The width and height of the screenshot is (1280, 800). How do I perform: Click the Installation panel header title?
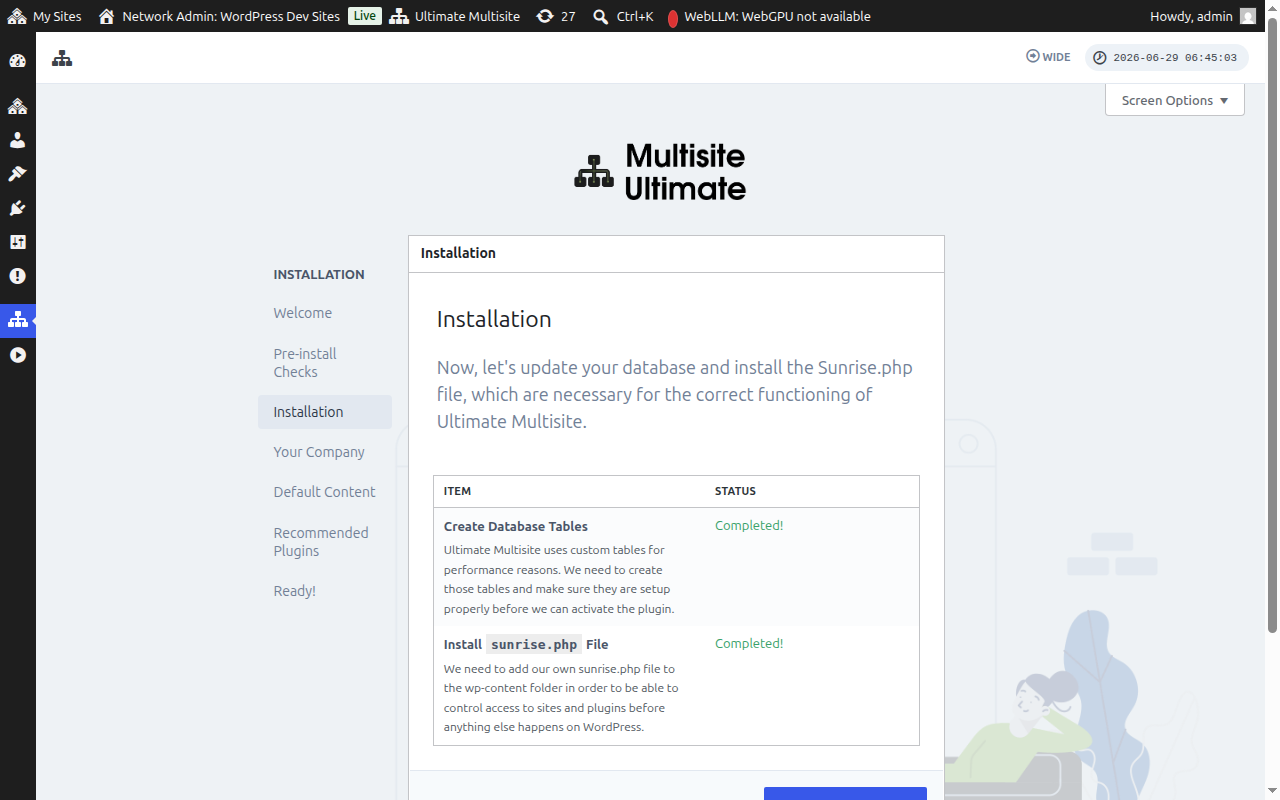pos(458,253)
